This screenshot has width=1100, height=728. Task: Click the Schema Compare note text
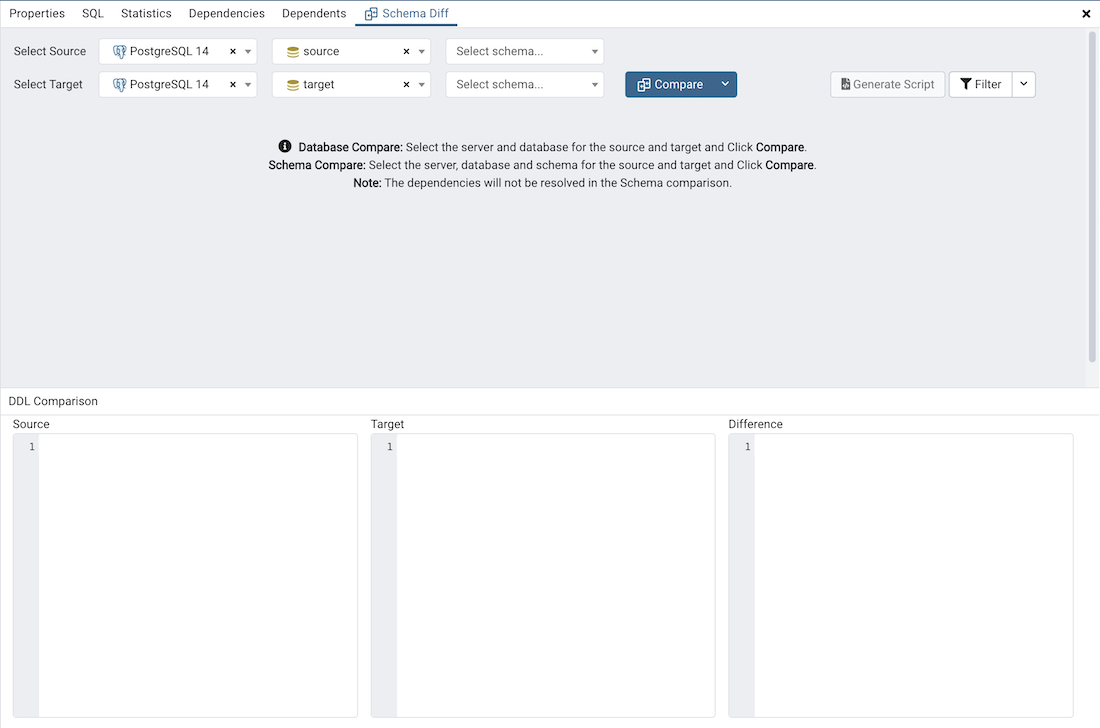point(542,165)
